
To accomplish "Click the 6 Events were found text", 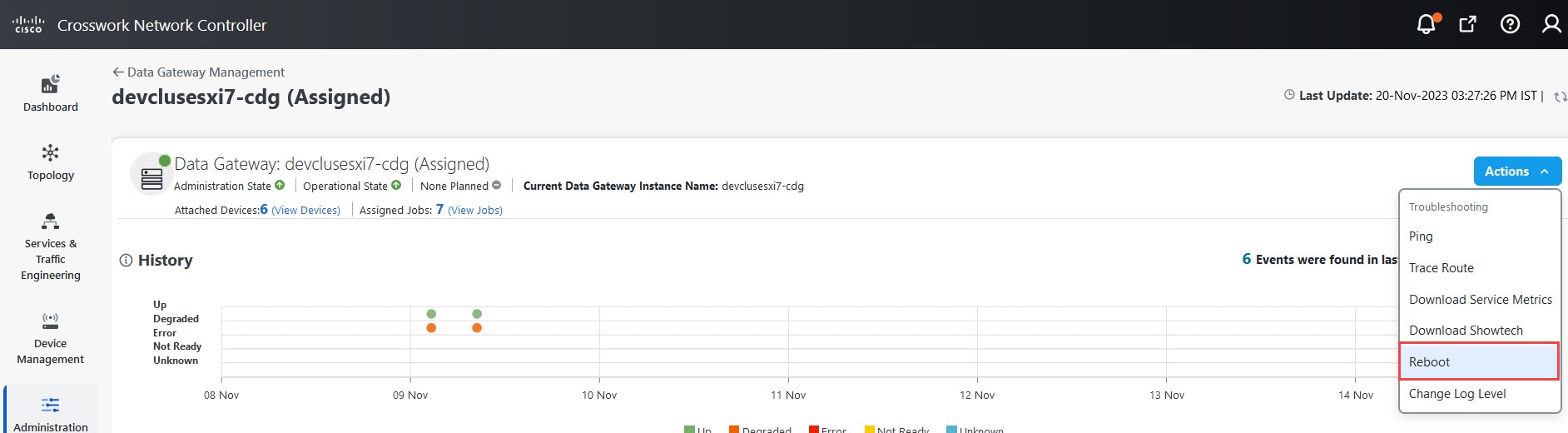I will point(1319,260).
